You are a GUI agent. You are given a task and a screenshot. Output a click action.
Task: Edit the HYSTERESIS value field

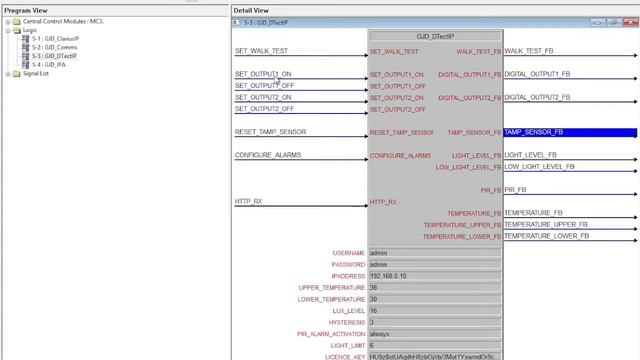pos(435,322)
